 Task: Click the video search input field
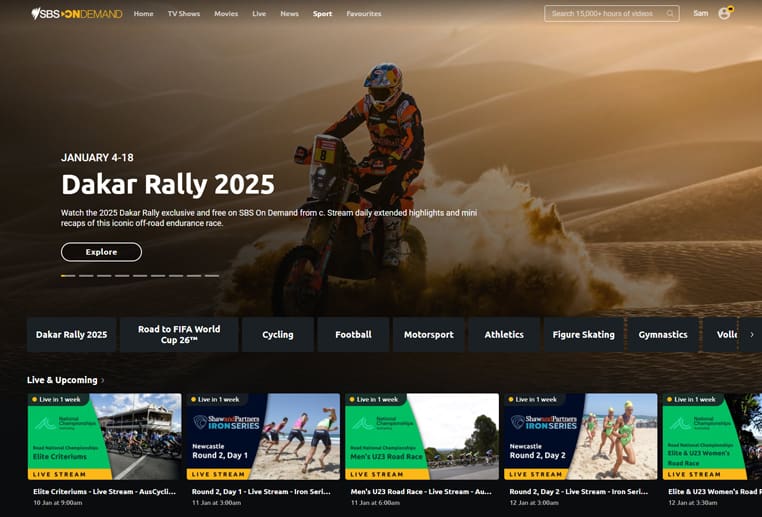click(x=611, y=14)
